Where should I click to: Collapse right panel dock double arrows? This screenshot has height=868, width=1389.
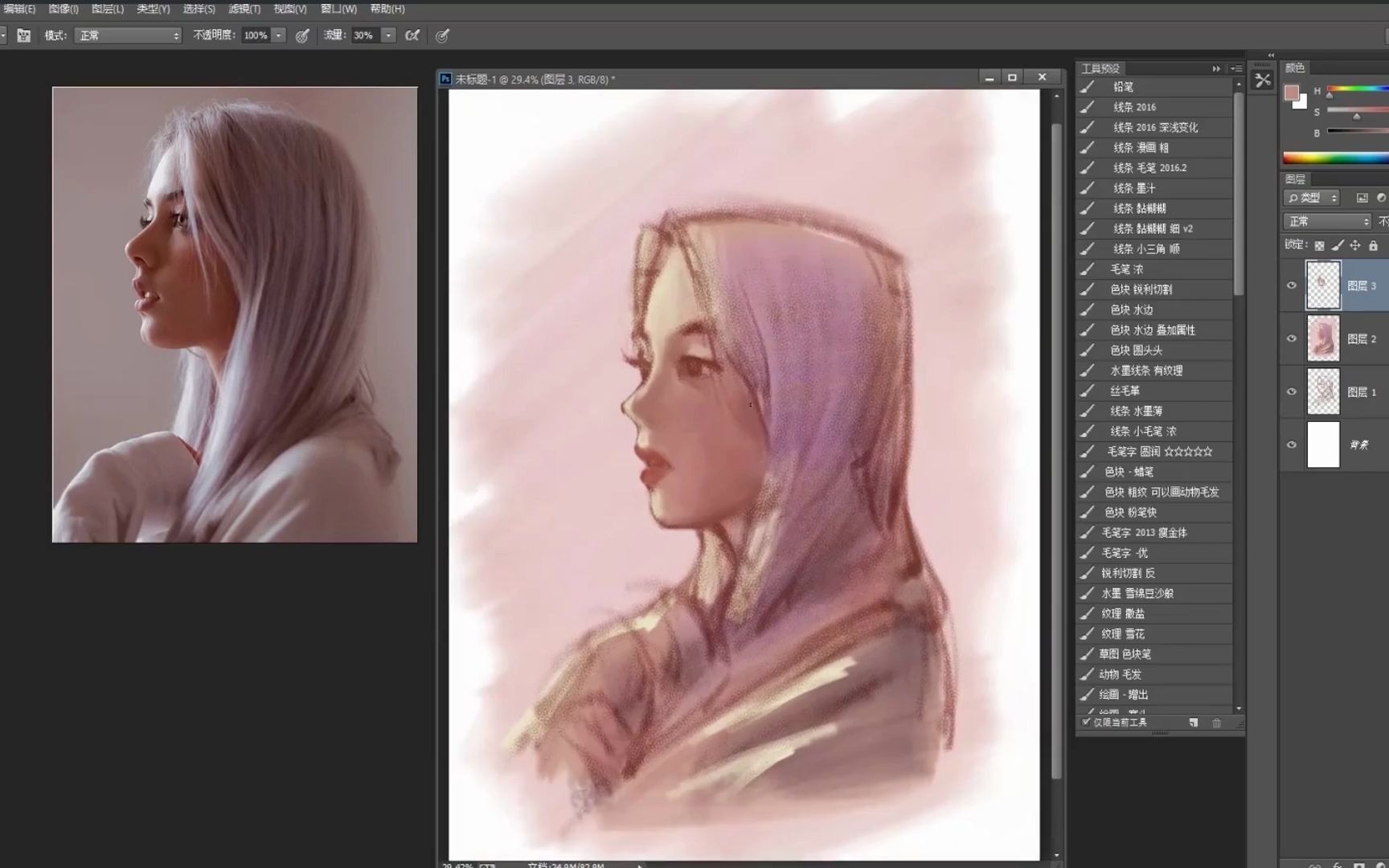(x=1271, y=55)
